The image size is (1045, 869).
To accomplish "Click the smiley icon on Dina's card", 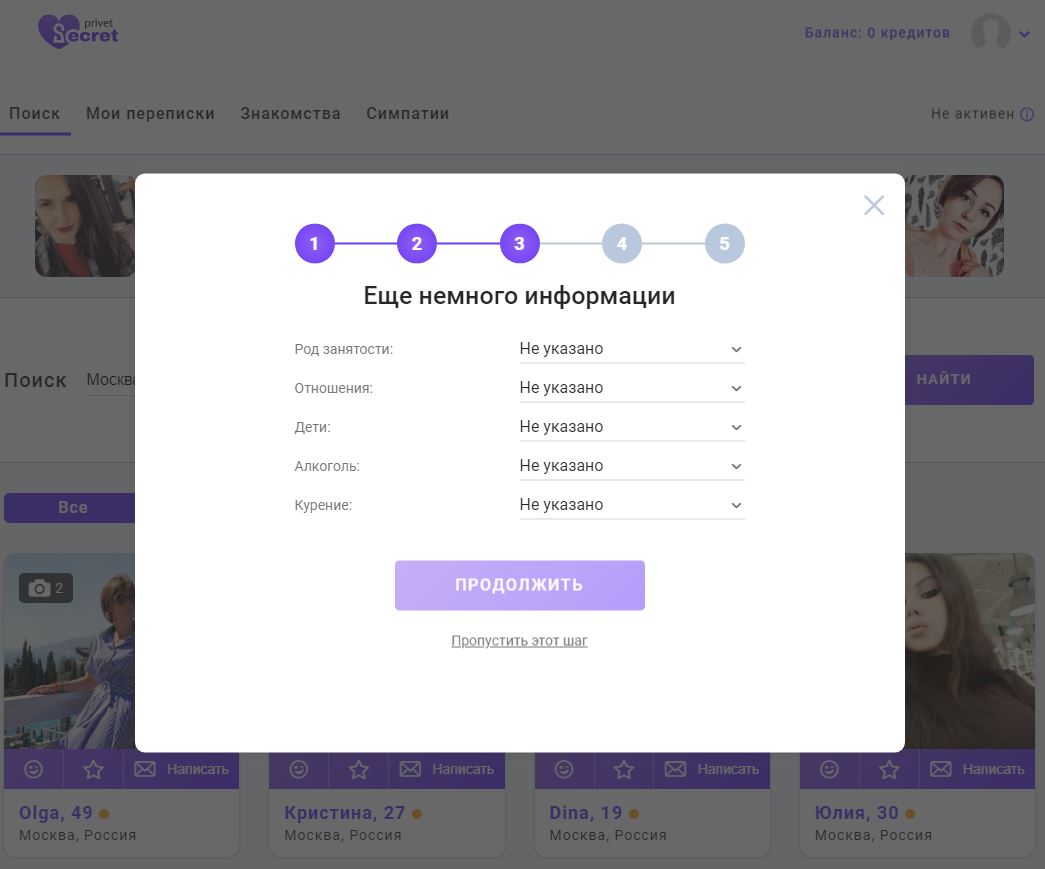I will (x=564, y=770).
